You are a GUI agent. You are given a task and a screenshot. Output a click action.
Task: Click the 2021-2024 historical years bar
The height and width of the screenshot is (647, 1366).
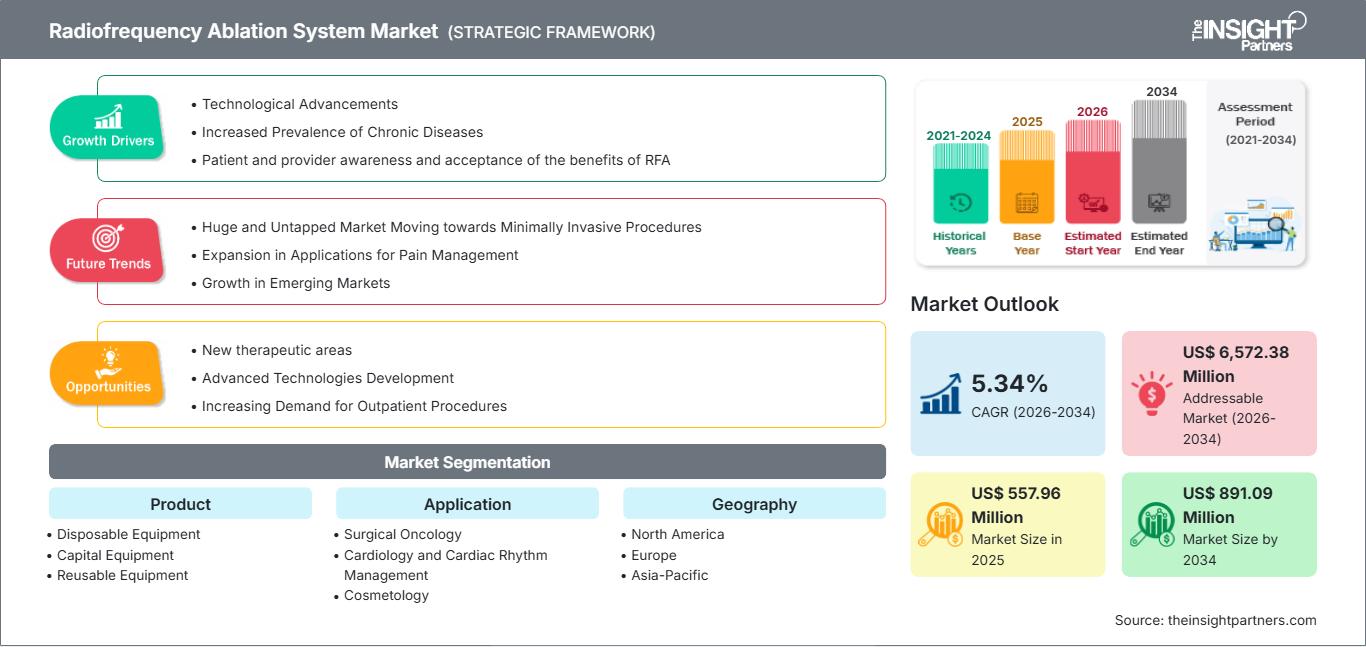[960, 182]
